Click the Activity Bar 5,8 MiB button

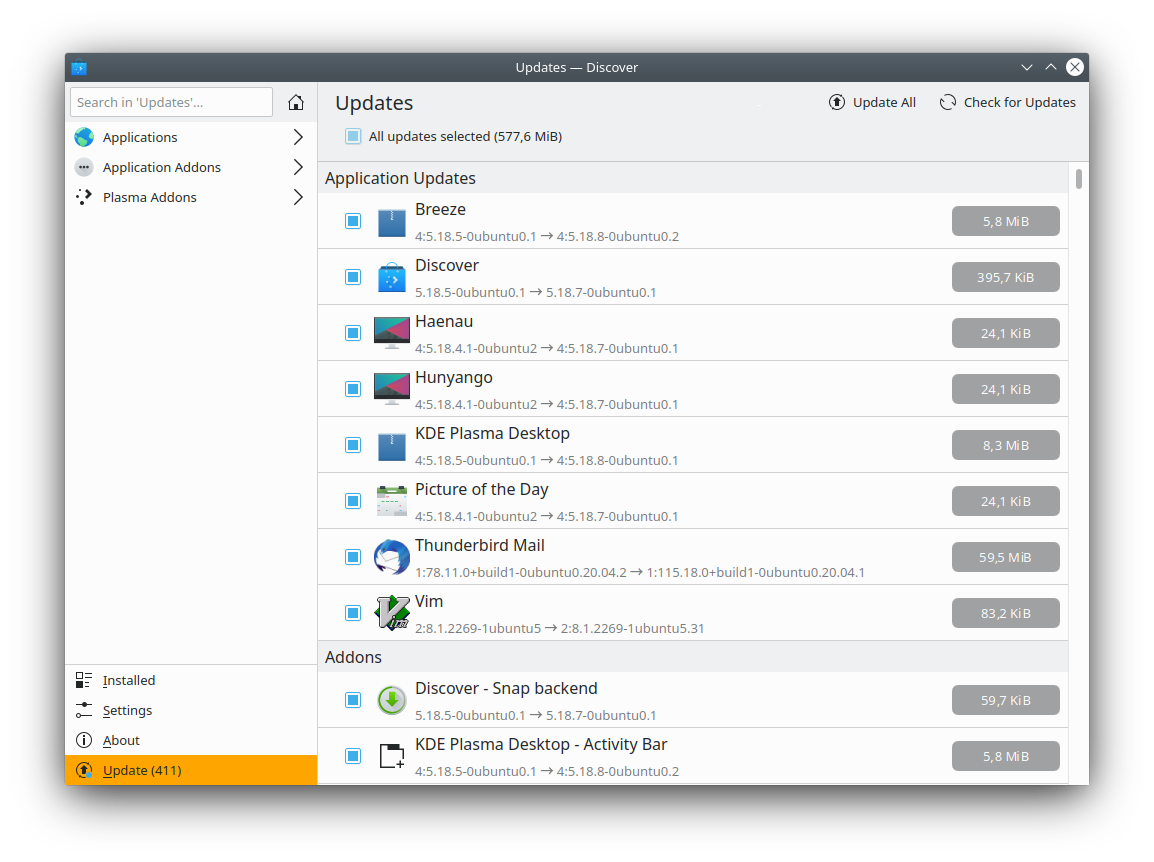pyautogui.click(x=1005, y=755)
